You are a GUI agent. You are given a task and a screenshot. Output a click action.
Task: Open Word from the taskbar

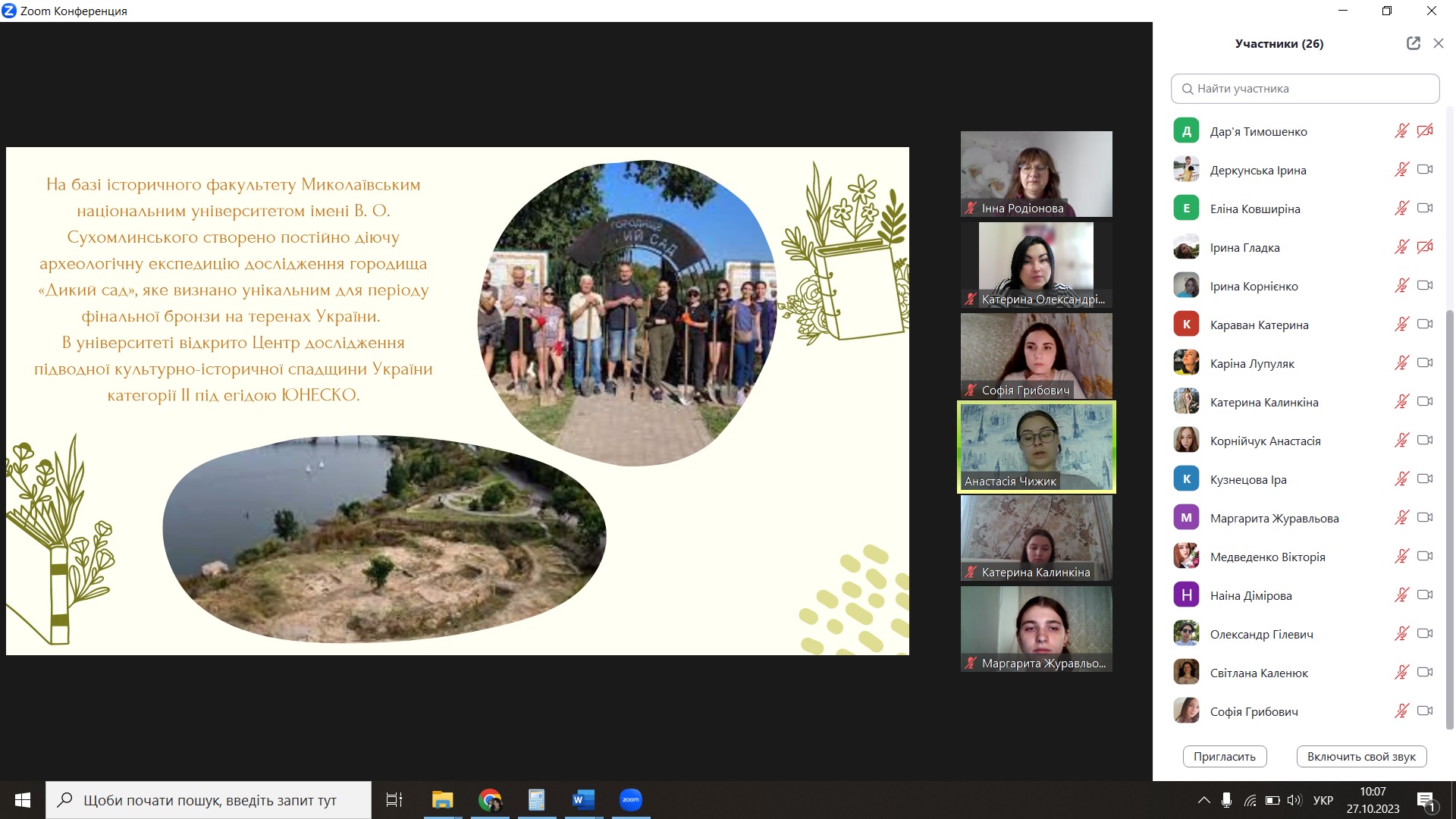coord(582,800)
